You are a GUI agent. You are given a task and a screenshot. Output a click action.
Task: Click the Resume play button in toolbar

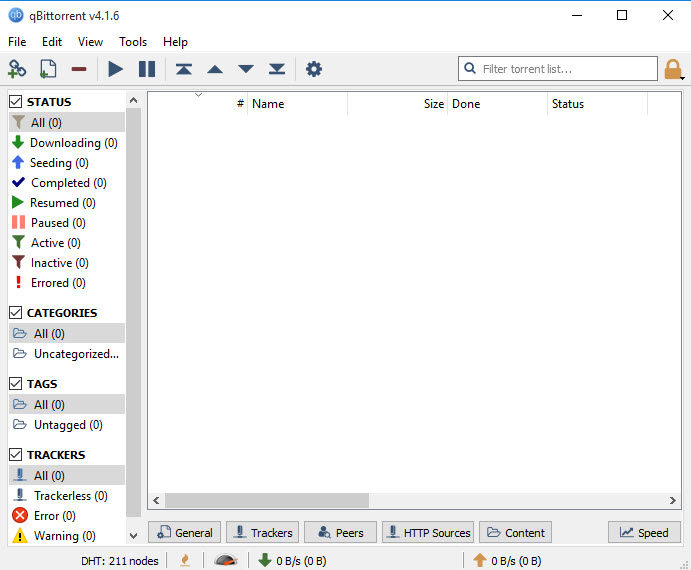(x=115, y=69)
